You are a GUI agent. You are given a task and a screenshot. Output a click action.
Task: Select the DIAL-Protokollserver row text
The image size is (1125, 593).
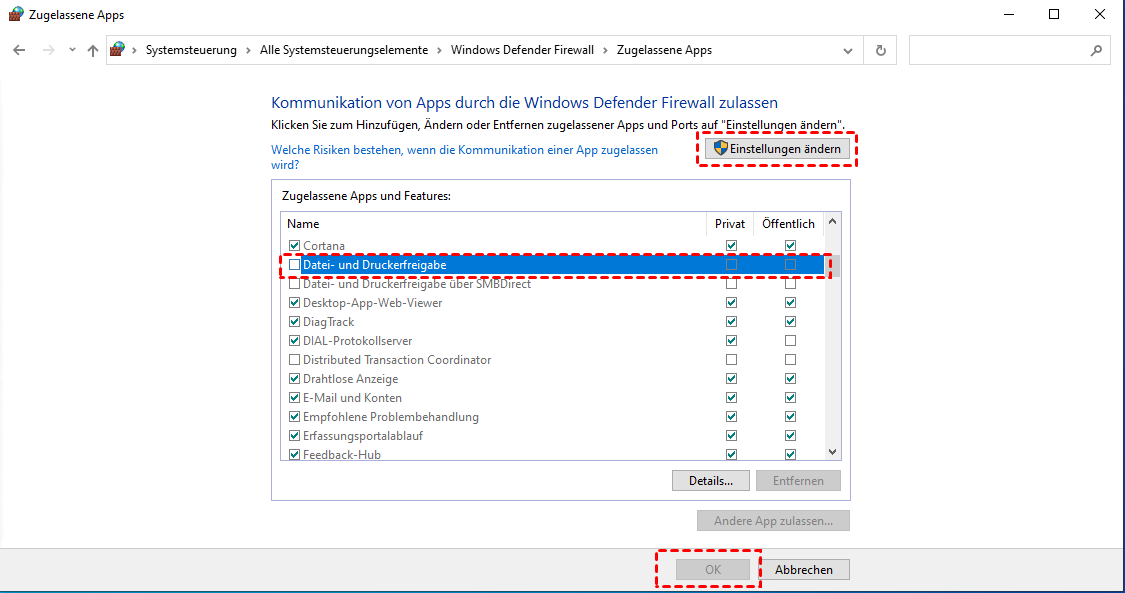[357, 341]
